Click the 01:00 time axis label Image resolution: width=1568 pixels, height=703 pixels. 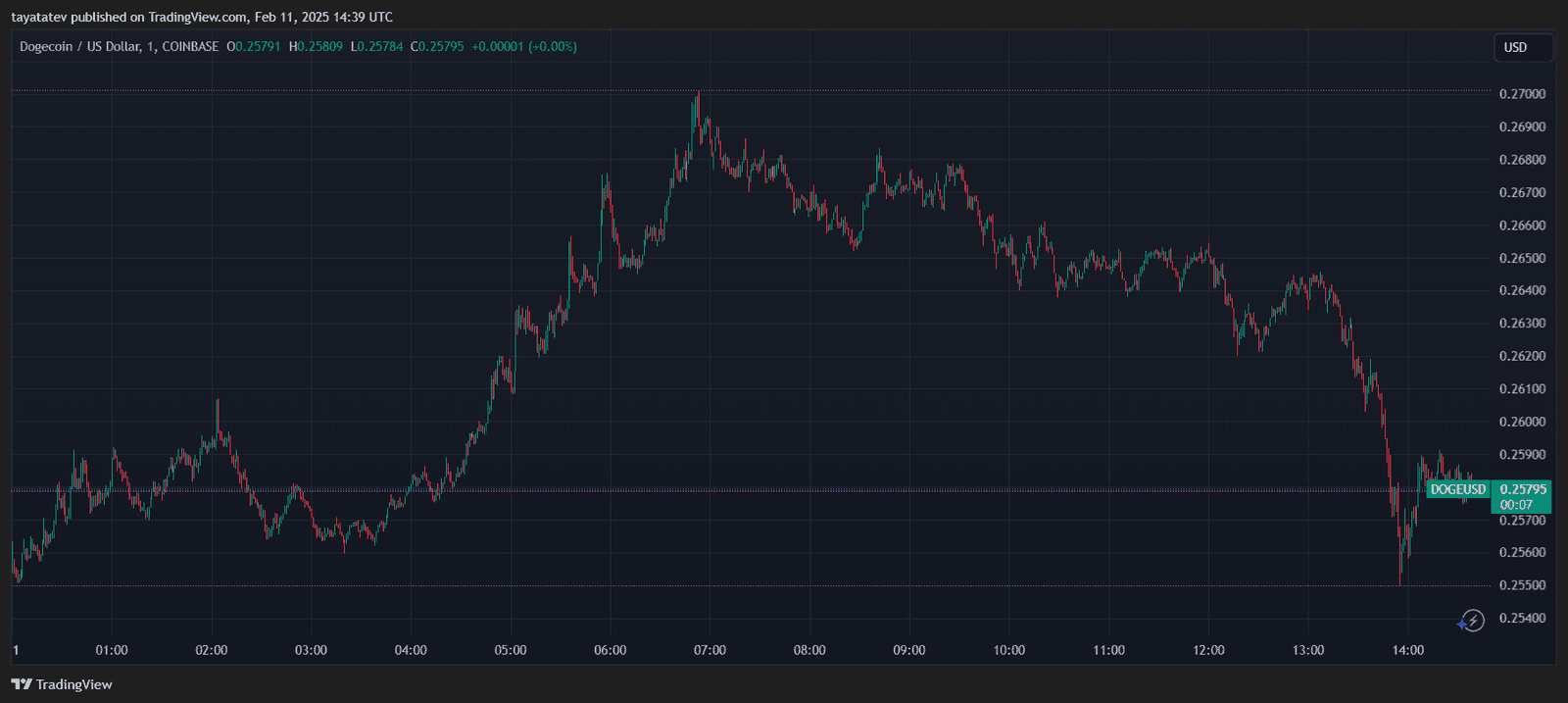112,650
